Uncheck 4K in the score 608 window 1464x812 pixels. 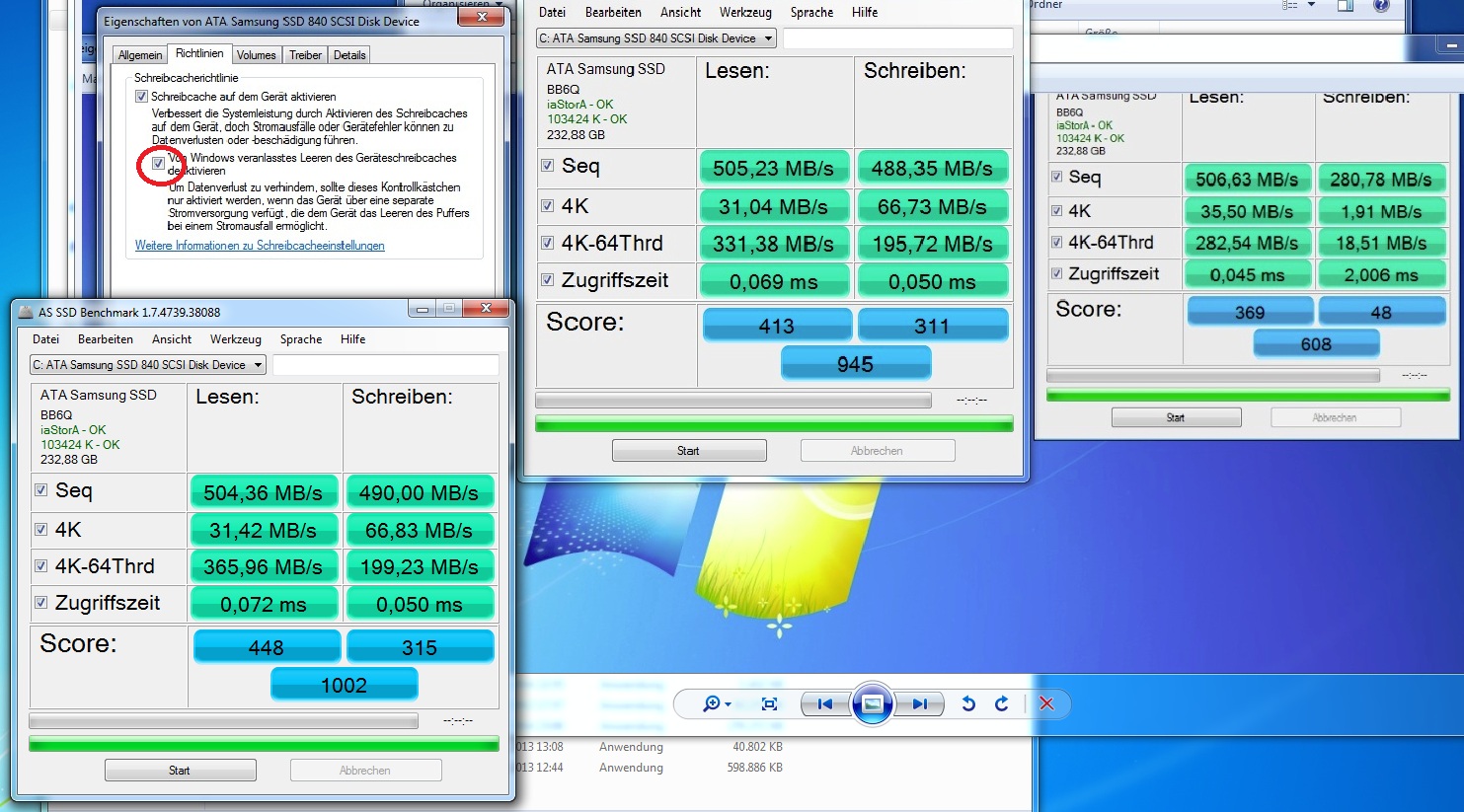[x=1056, y=210]
